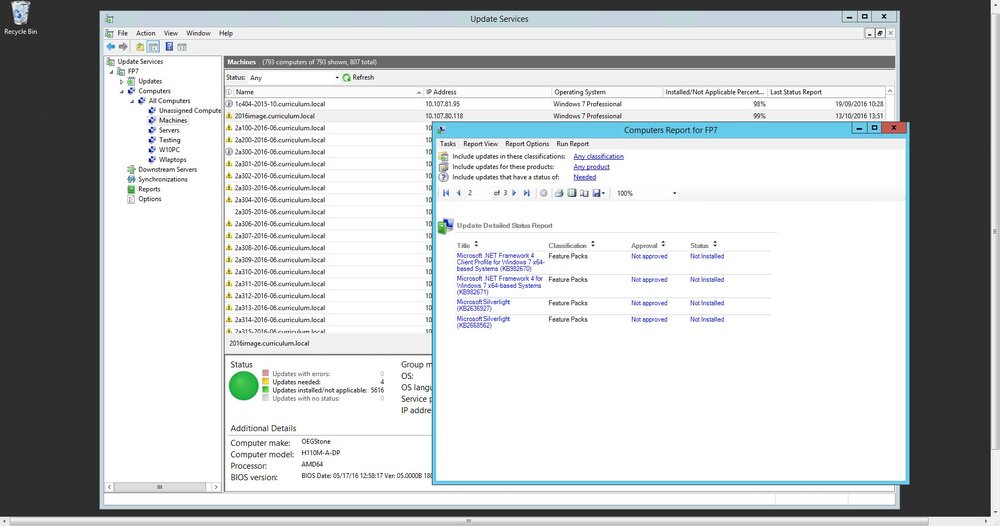
Task: Click warning icon beside 2a100-2016-06.curriculum.local
Action: [229, 128]
